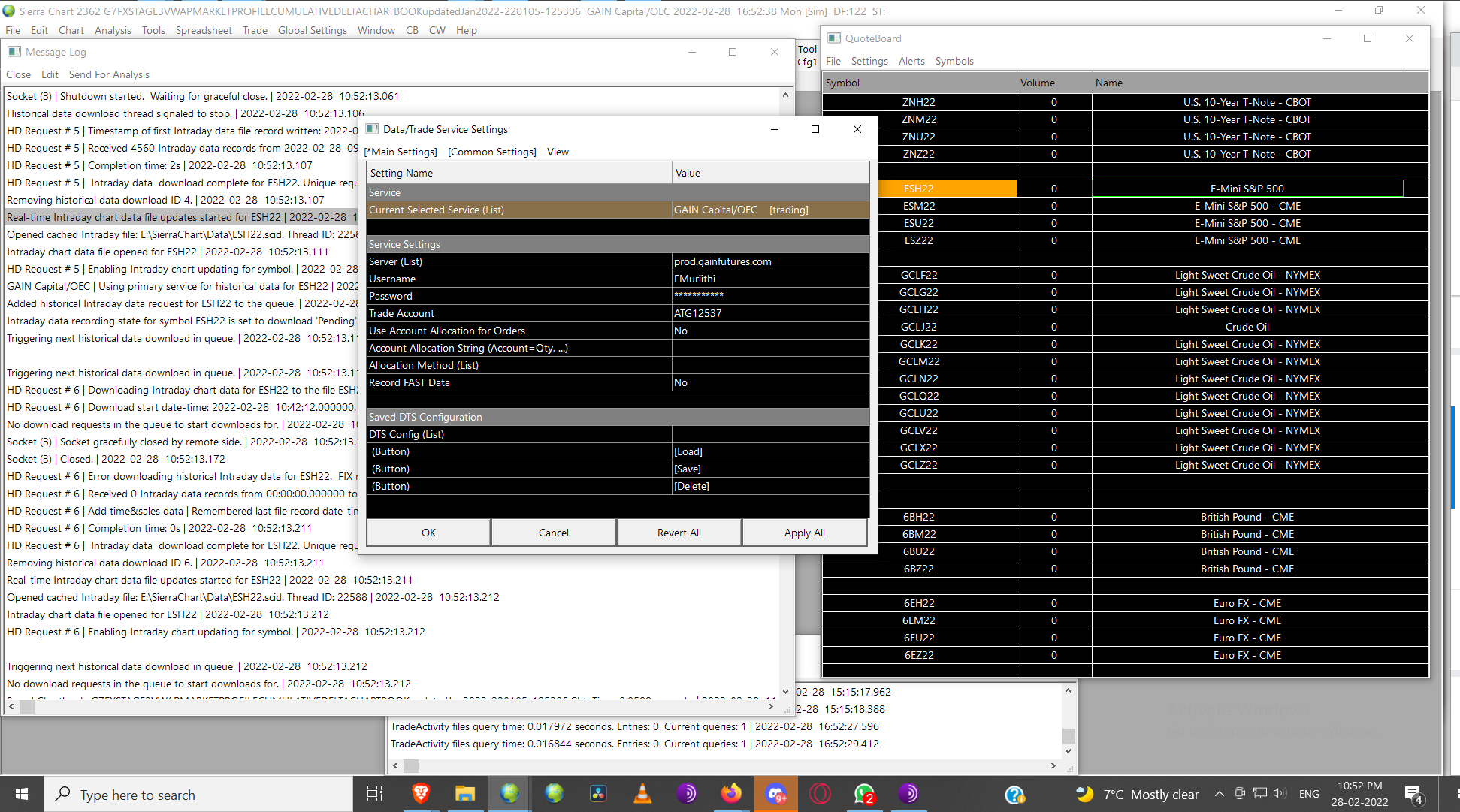Click Apply All button
1460x812 pixels.
coord(804,533)
